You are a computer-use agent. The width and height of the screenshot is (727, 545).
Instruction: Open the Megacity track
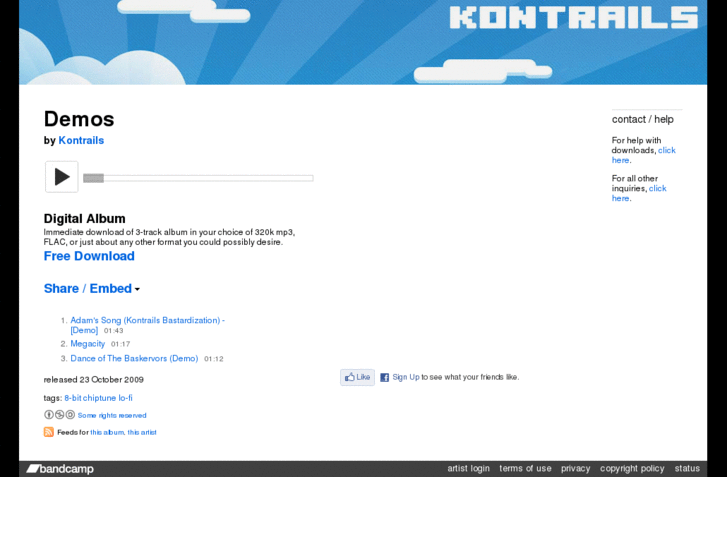click(x=88, y=344)
